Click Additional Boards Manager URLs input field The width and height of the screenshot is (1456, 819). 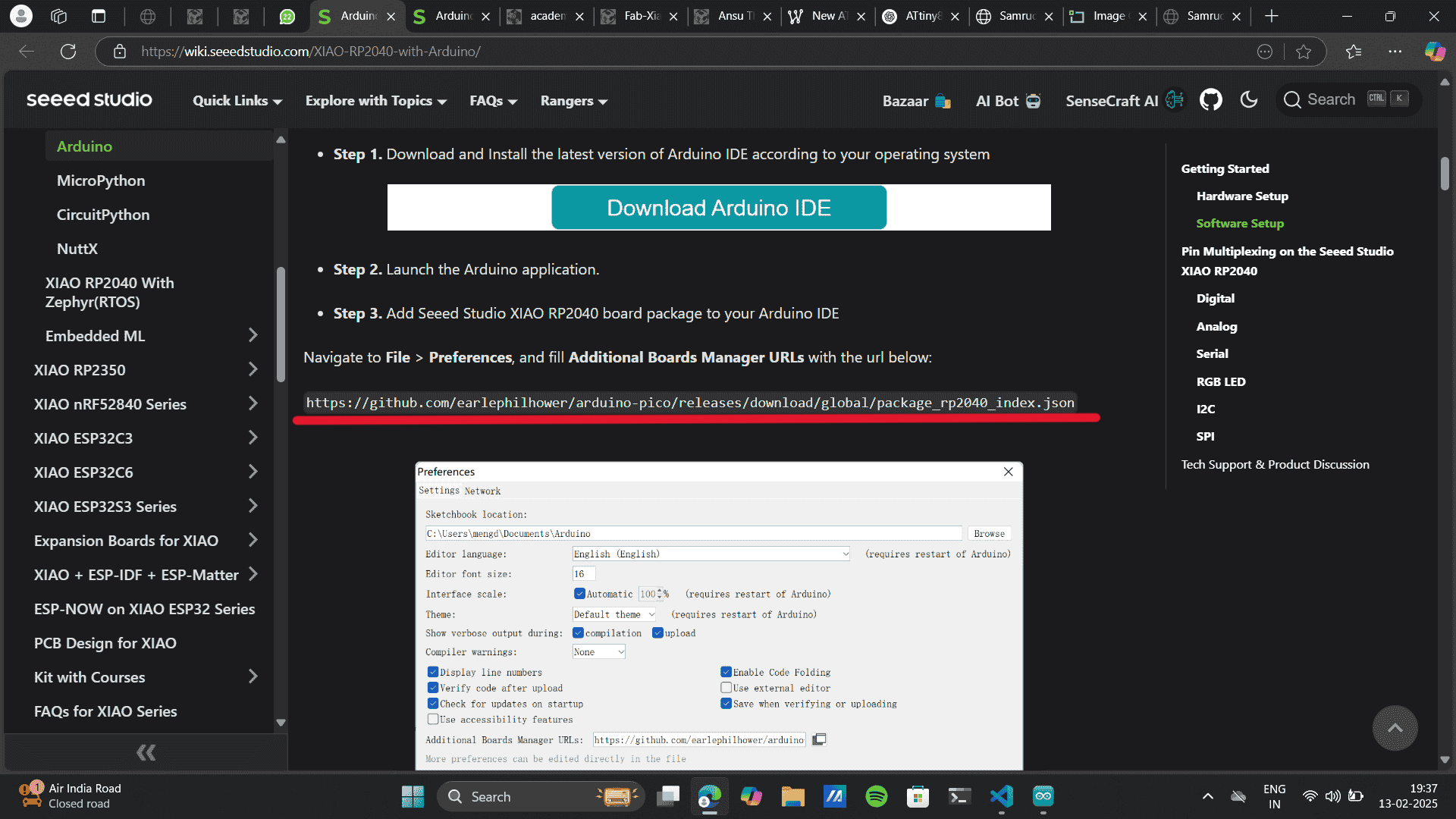click(700, 740)
